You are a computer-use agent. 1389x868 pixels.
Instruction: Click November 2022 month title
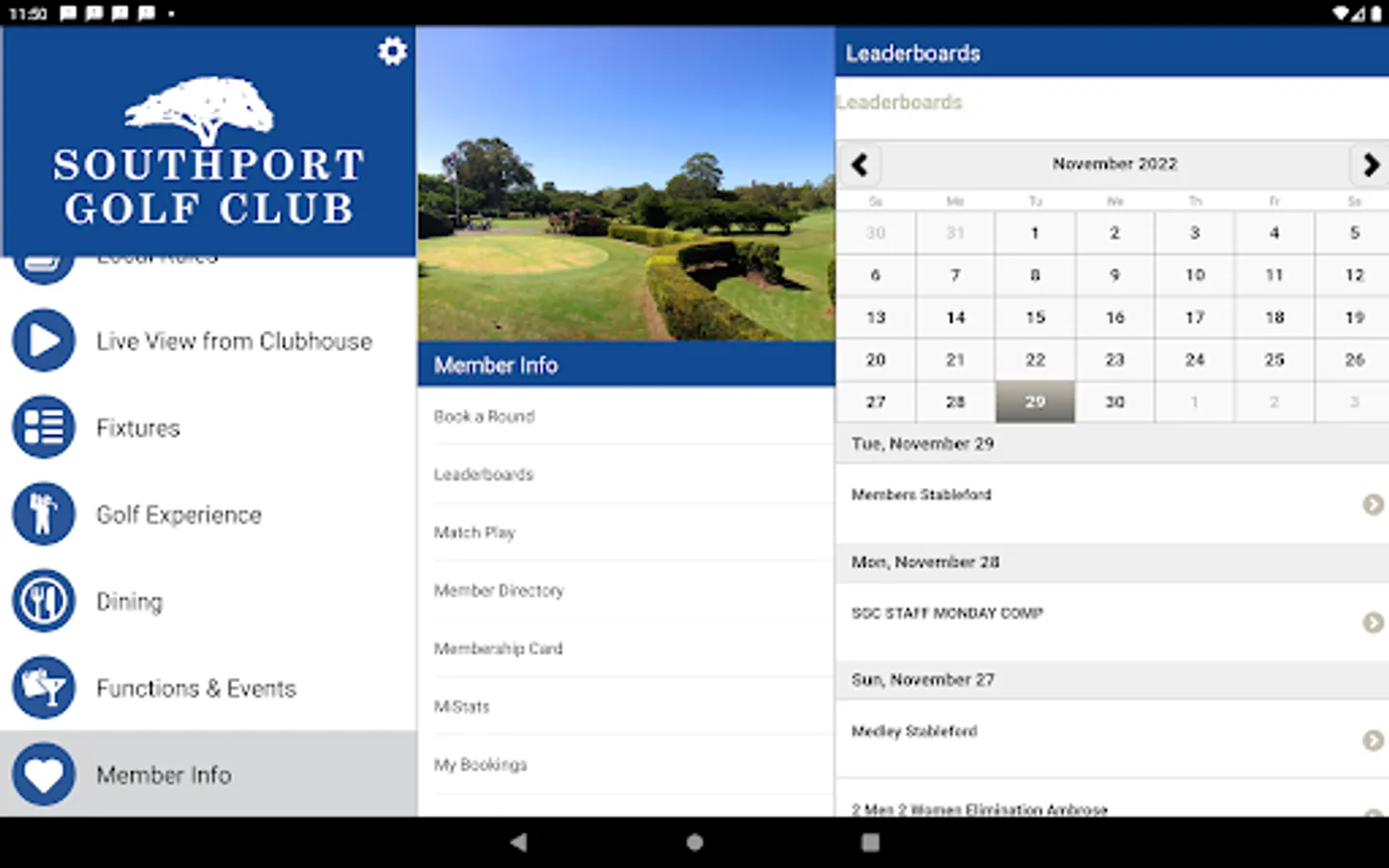tap(1114, 164)
